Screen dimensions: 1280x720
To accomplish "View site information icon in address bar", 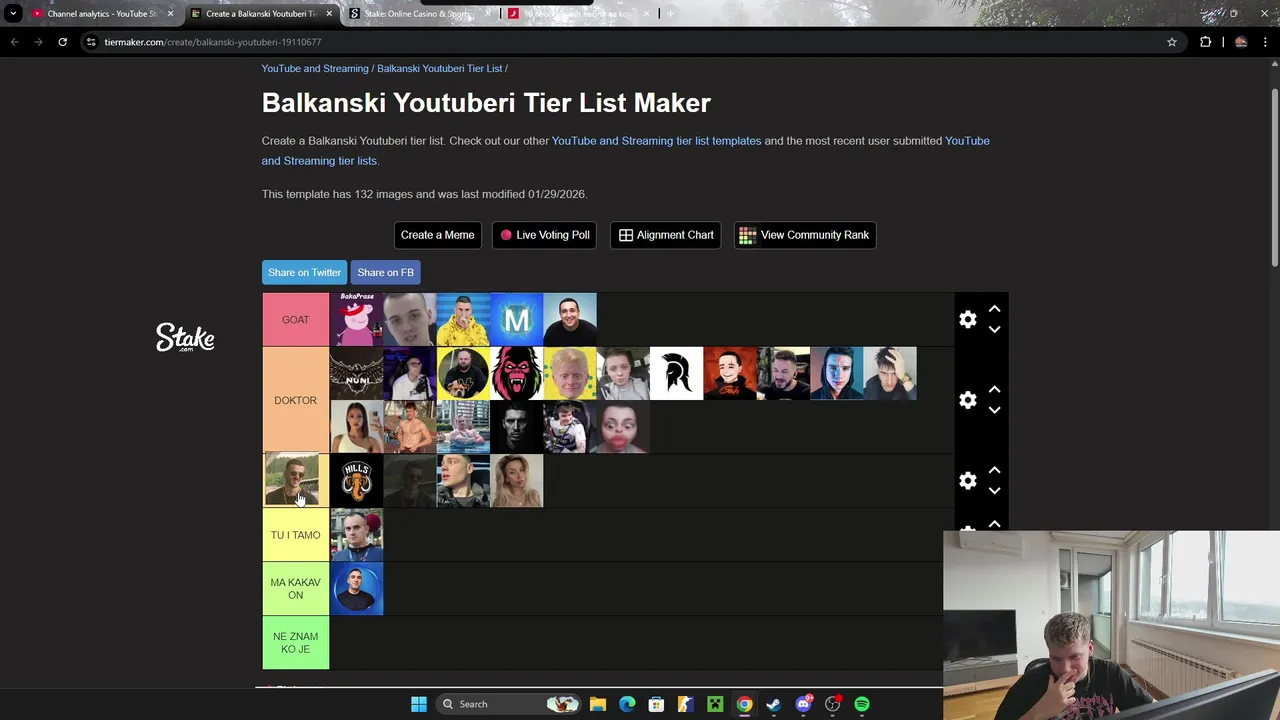I will pyautogui.click(x=91, y=42).
